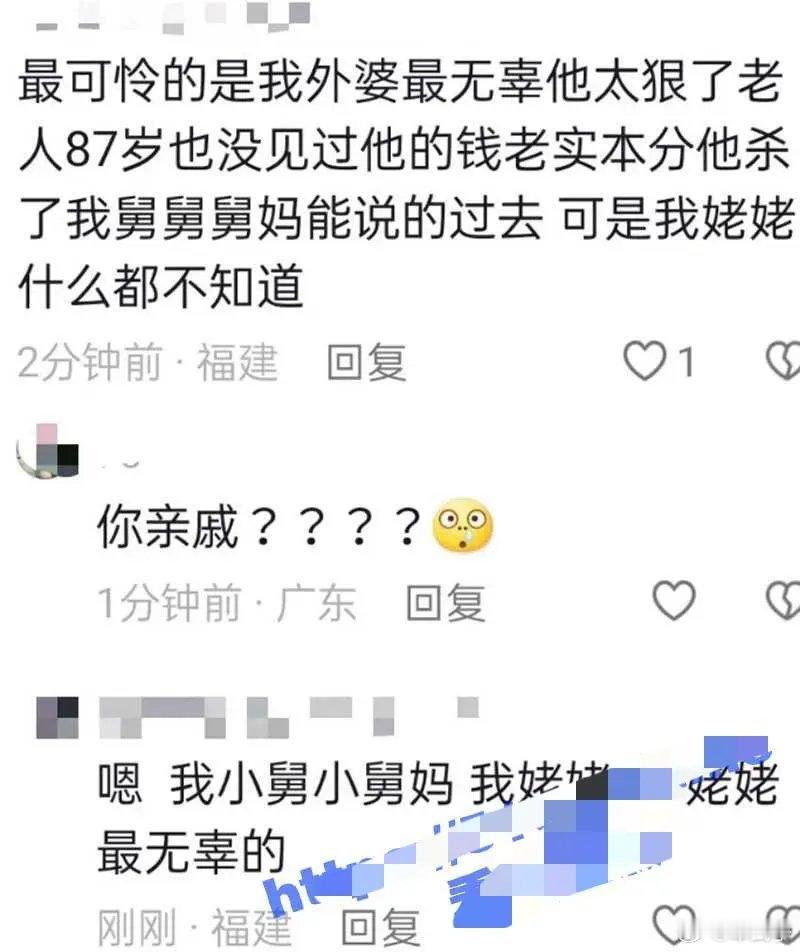Screen dimensions: 800x952
Task: Tap the 2分钟前 · 福建 timestamp
Action: tap(148, 362)
